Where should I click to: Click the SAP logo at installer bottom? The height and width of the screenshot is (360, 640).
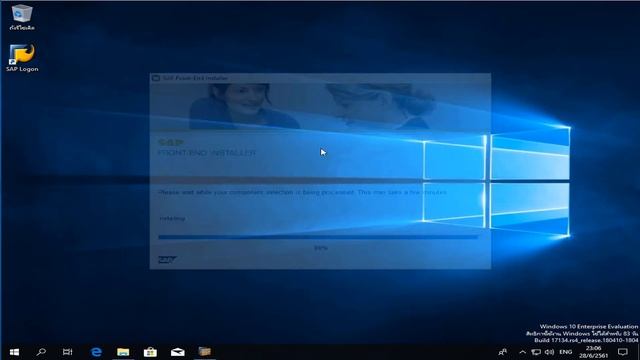(167, 260)
